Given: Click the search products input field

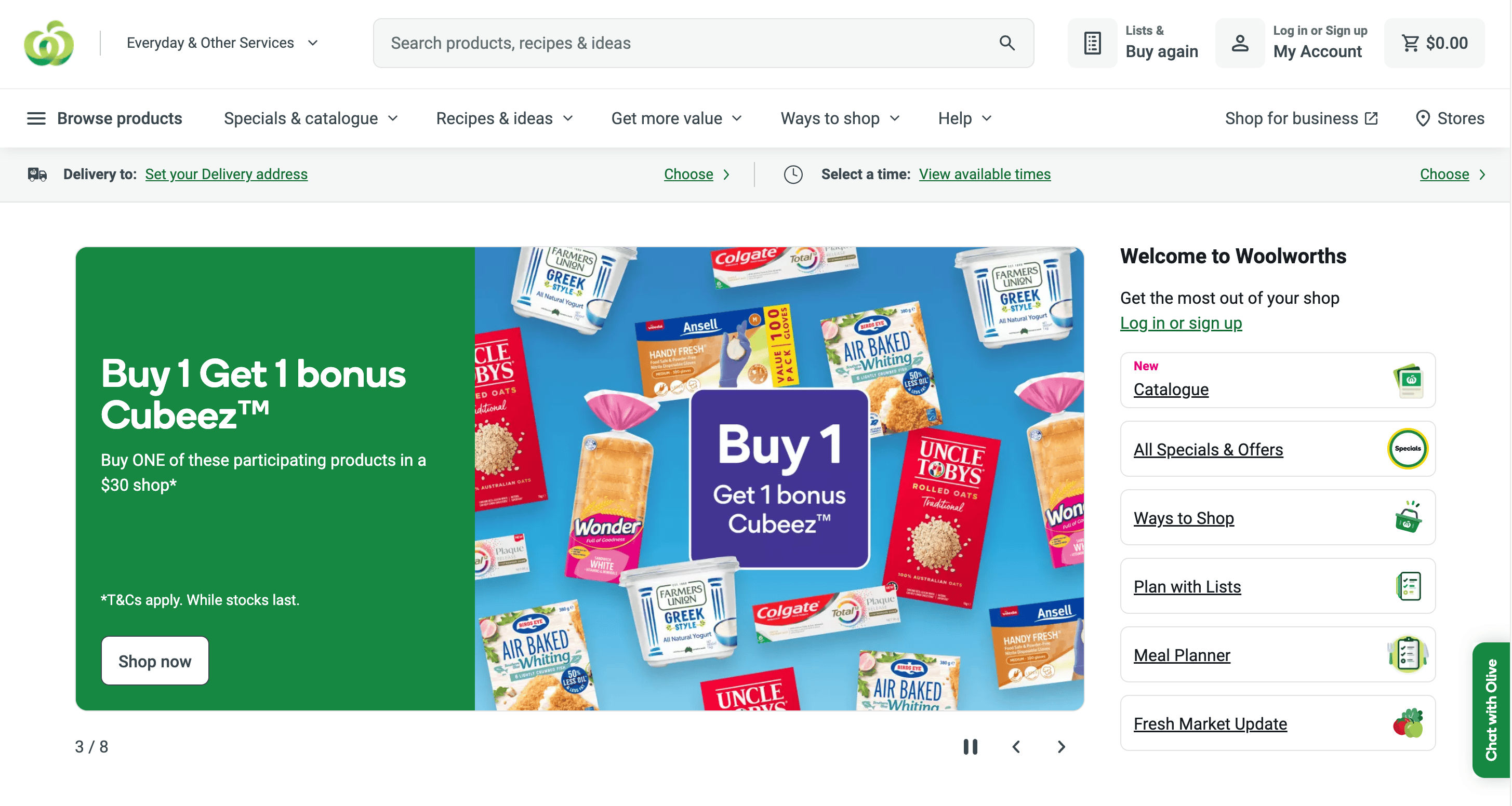Looking at the screenshot, I should tap(687, 43).
